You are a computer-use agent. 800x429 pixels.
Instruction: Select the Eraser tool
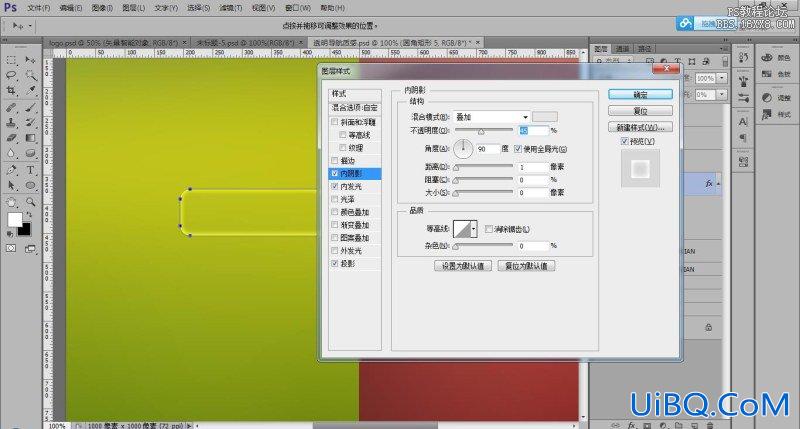(11, 138)
